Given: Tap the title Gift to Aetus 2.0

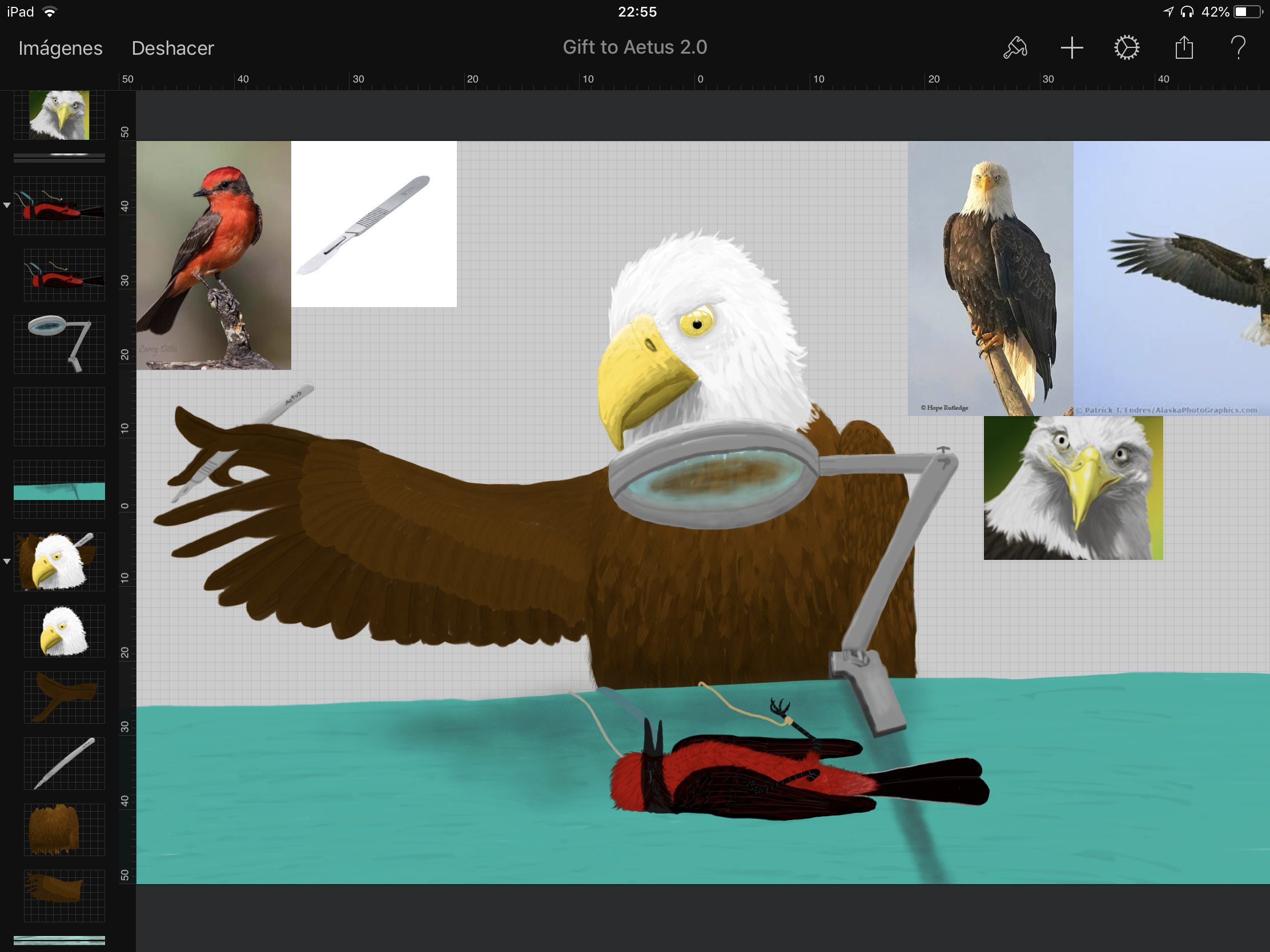Looking at the screenshot, I should (634, 47).
